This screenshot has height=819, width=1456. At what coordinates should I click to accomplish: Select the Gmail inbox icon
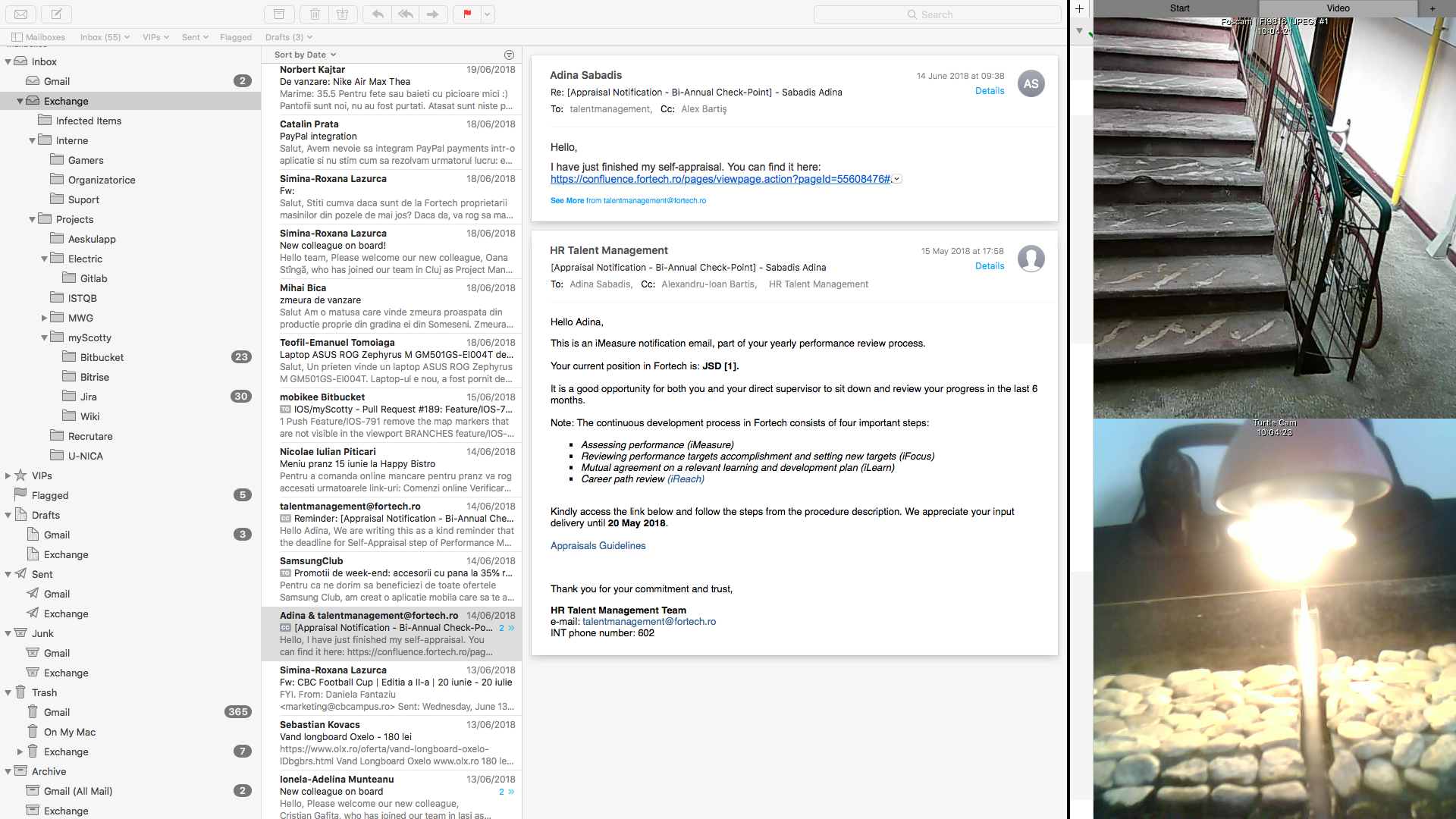[33, 81]
